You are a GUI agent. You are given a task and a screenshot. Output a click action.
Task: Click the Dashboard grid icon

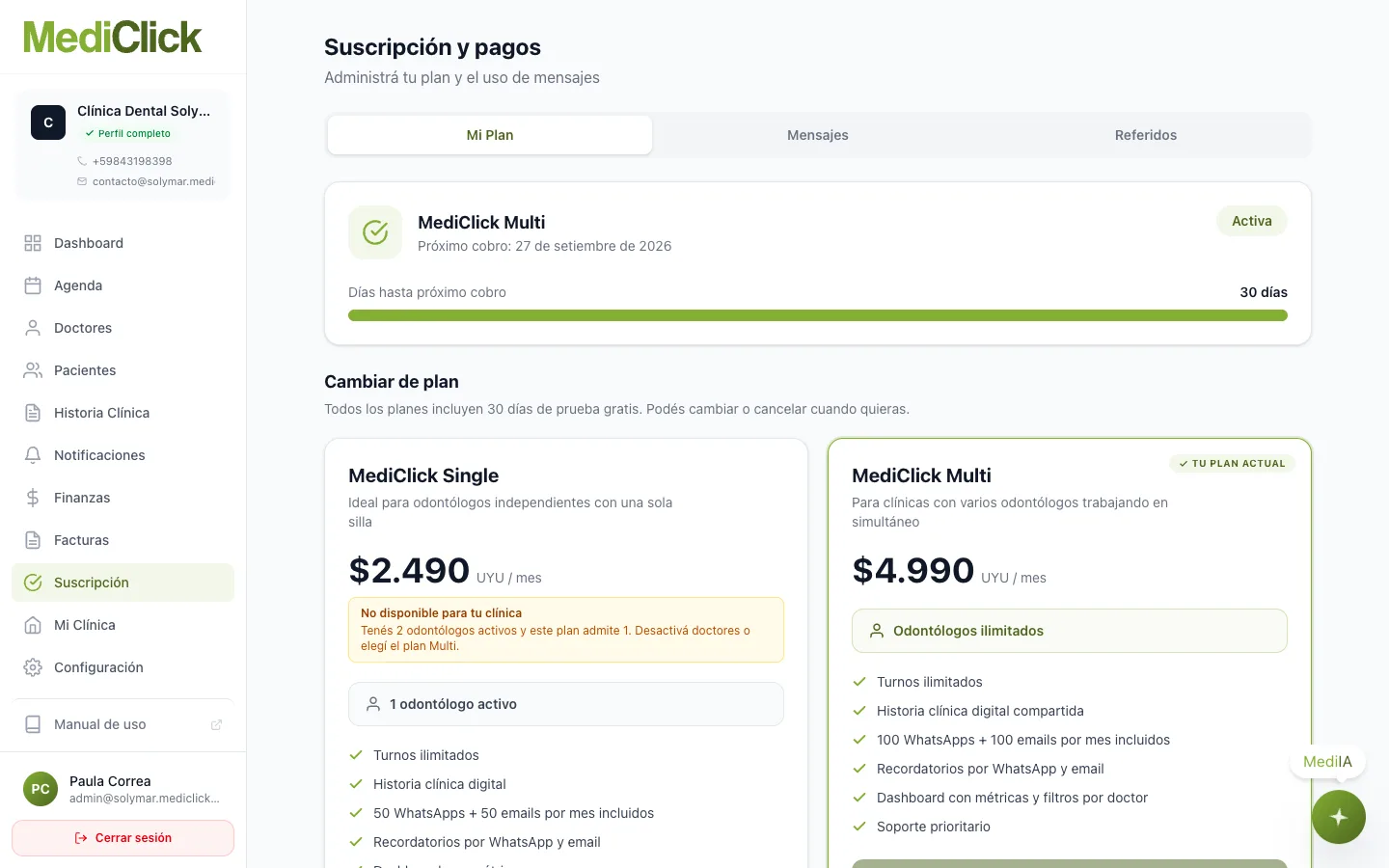pyautogui.click(x=33, y=243)
